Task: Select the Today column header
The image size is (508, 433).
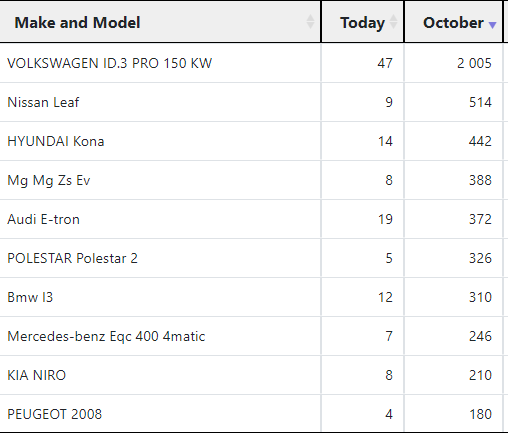Action: 363,22
